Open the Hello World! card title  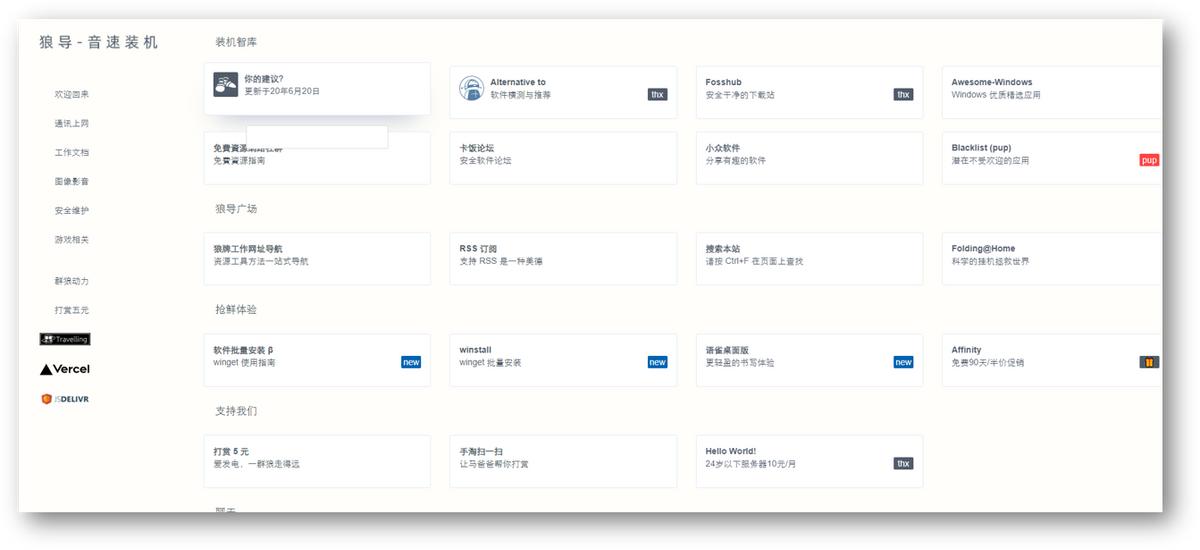click(x=731, y=451)
